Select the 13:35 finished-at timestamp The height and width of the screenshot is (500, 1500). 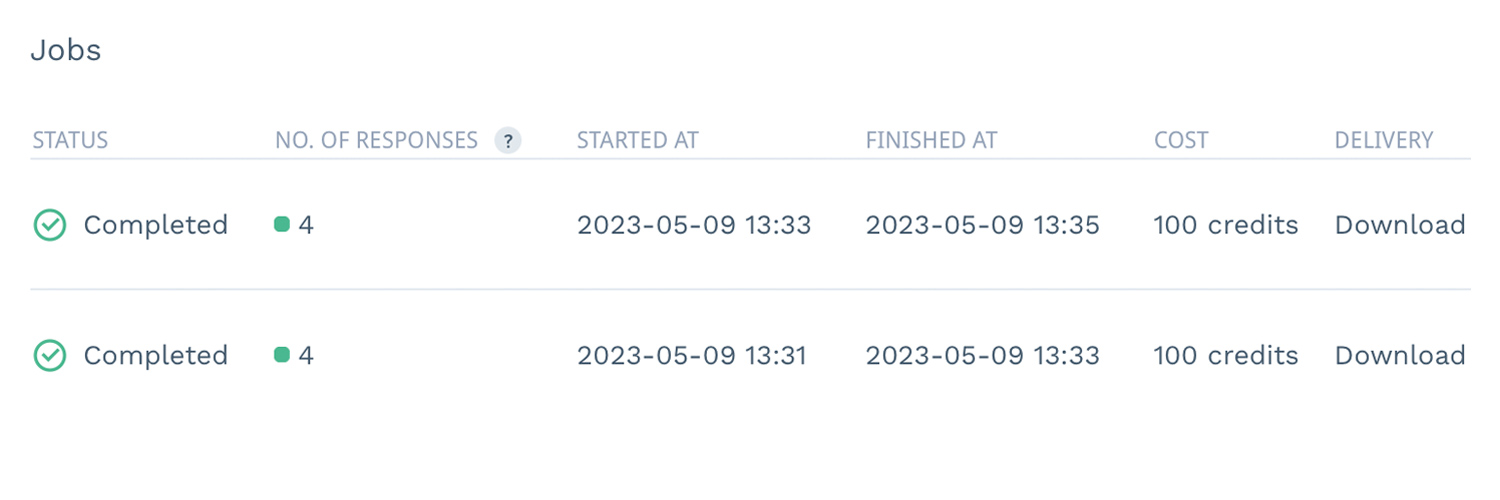tap(982, 225)
